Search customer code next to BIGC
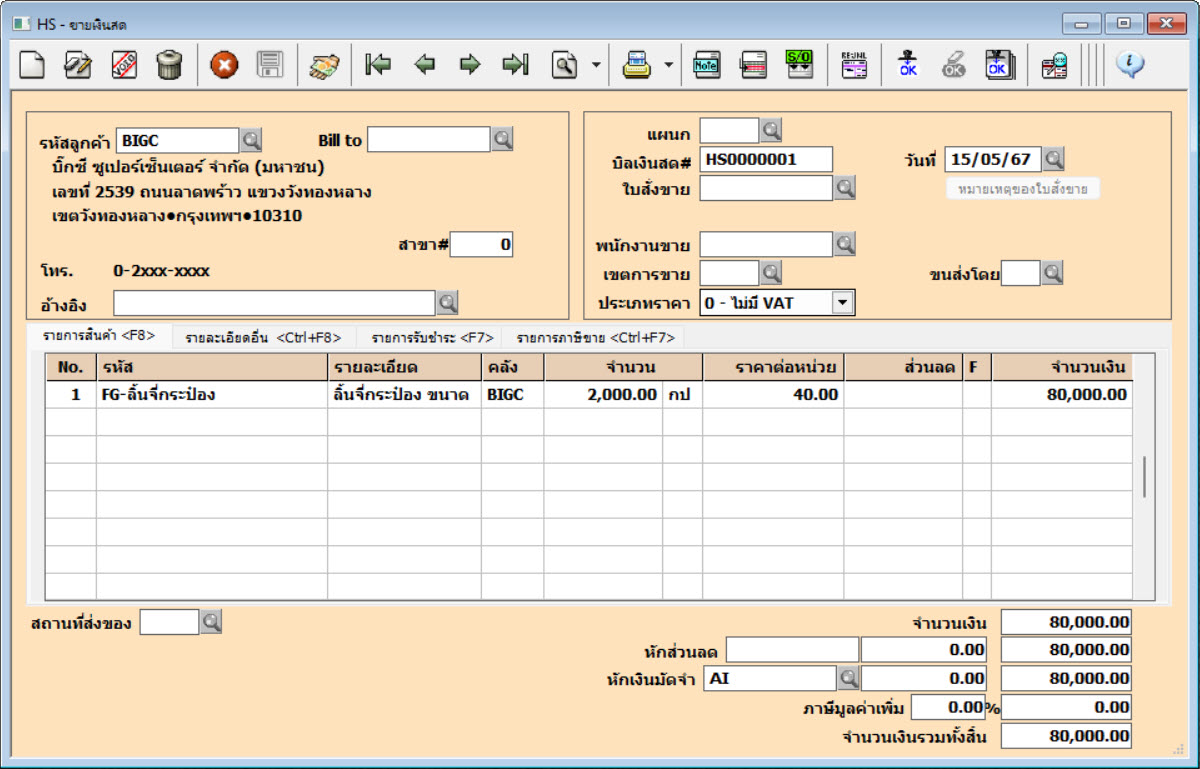This screenshot has width=1200, height=769. (251, 140)
